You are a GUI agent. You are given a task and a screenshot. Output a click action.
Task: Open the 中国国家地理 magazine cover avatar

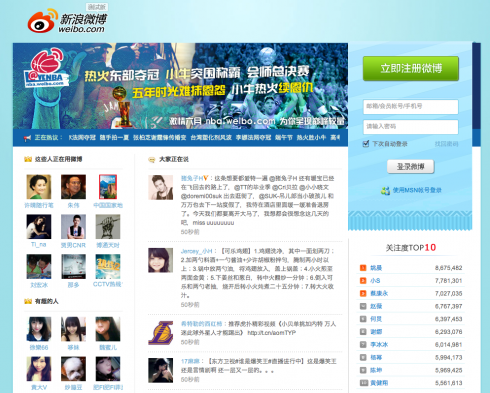[108, 187]
